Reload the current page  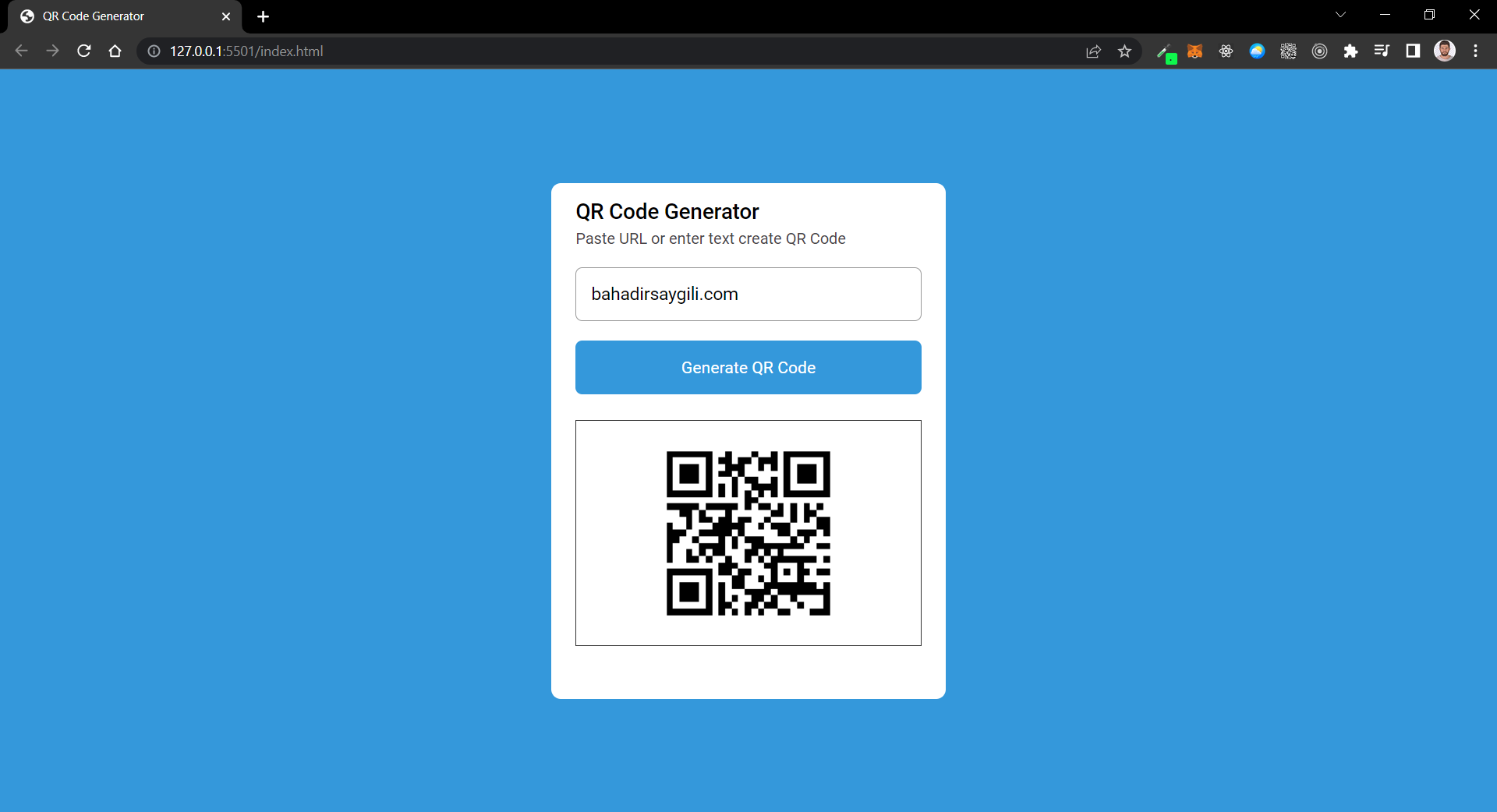click(84, 51)
